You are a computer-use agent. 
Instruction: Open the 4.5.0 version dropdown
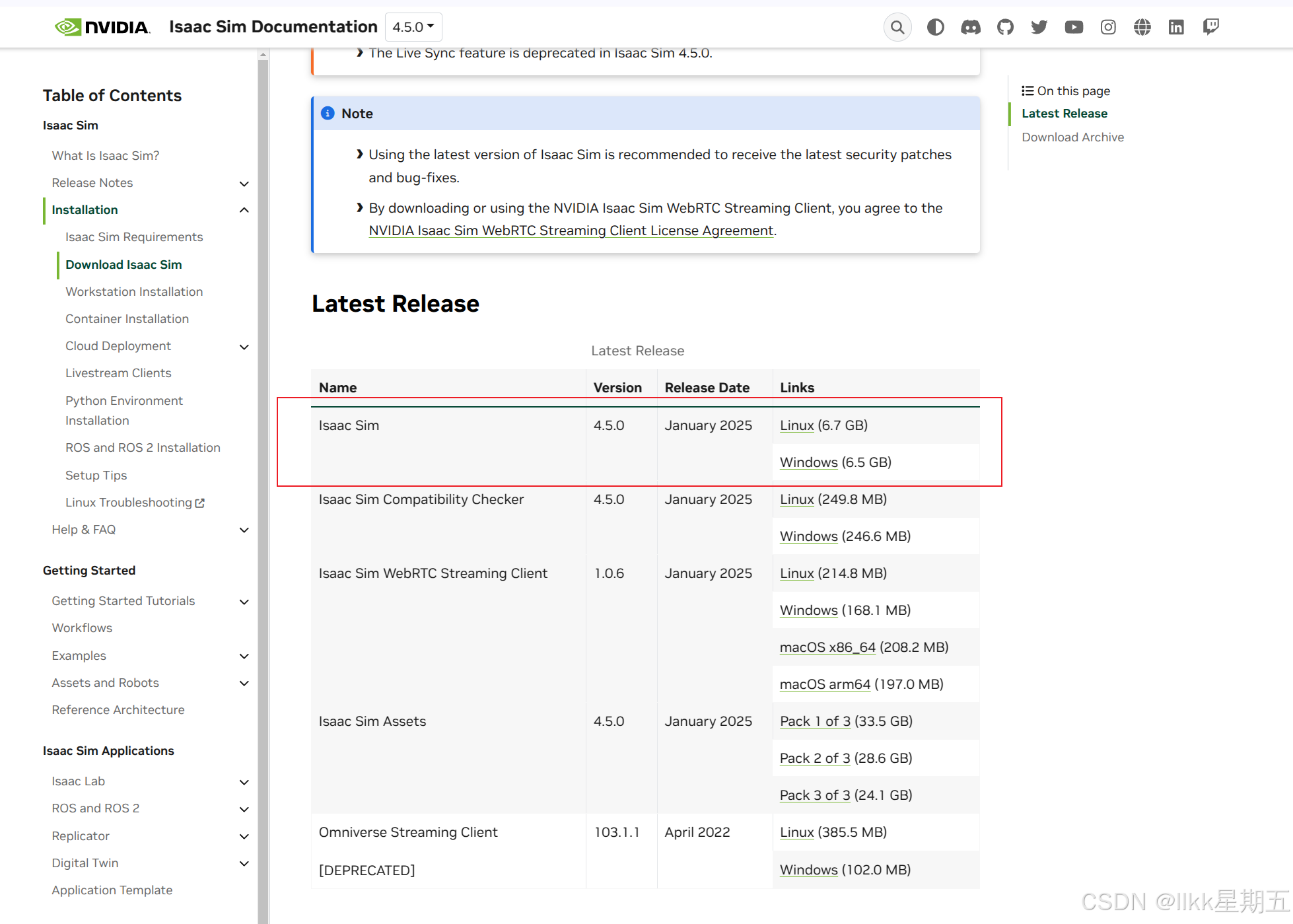(413, 27)
